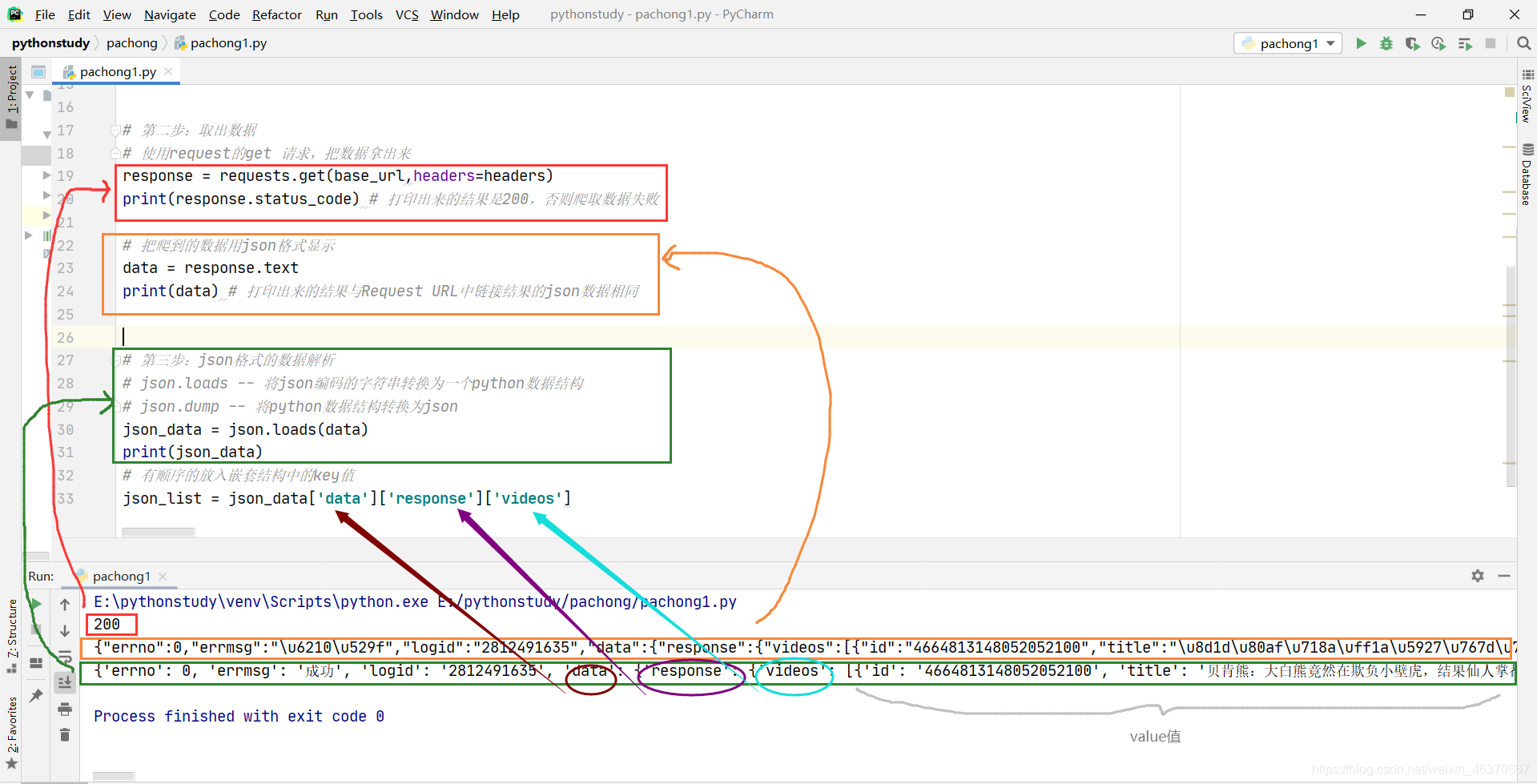The height and width of the screenshot is (784, 1537).
Task: Click the Stop square in the Run panel
Action: (x=36, y=631)
